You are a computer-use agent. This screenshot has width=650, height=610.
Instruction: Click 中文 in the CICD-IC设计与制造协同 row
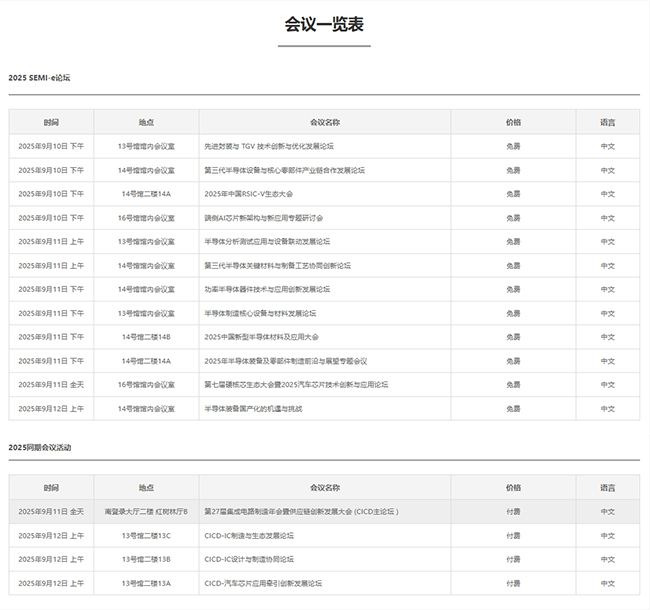pos(608,559)
